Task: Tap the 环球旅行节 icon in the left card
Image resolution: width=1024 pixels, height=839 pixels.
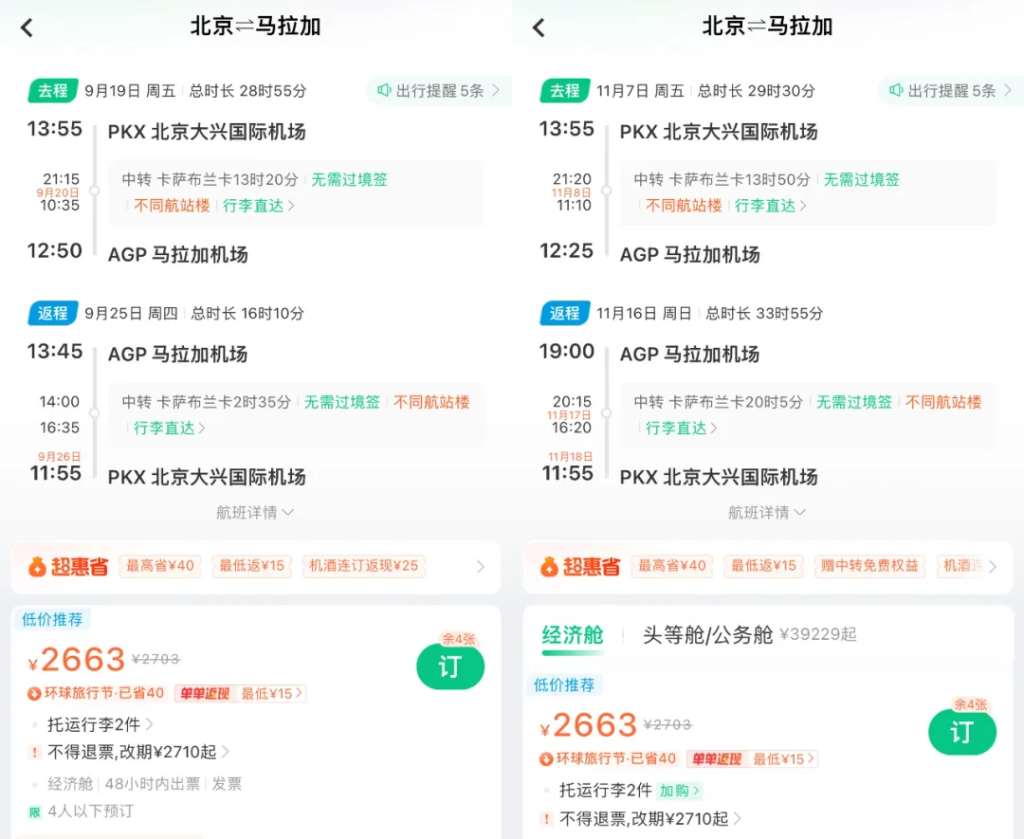Action: tap(34, 693)
